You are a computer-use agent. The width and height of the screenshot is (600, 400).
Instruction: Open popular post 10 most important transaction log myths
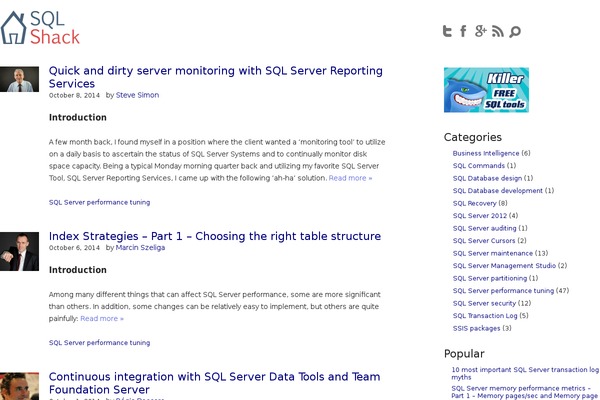525,373
